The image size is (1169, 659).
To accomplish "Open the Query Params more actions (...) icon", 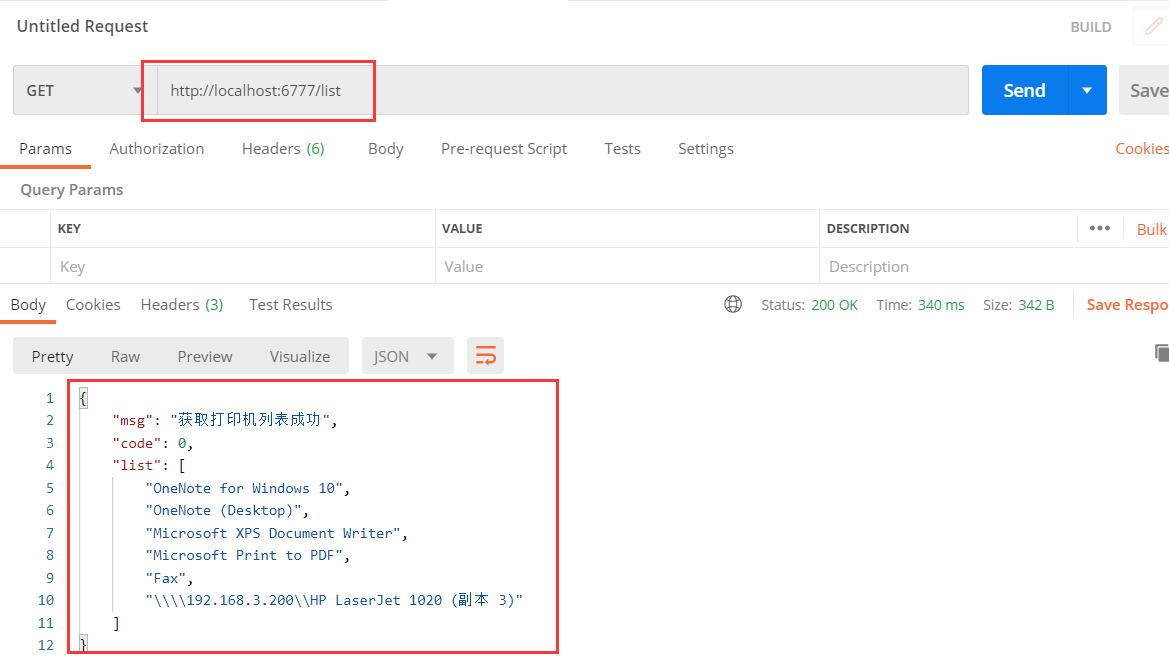I will pyautogui.click(x=1099, y=228).
